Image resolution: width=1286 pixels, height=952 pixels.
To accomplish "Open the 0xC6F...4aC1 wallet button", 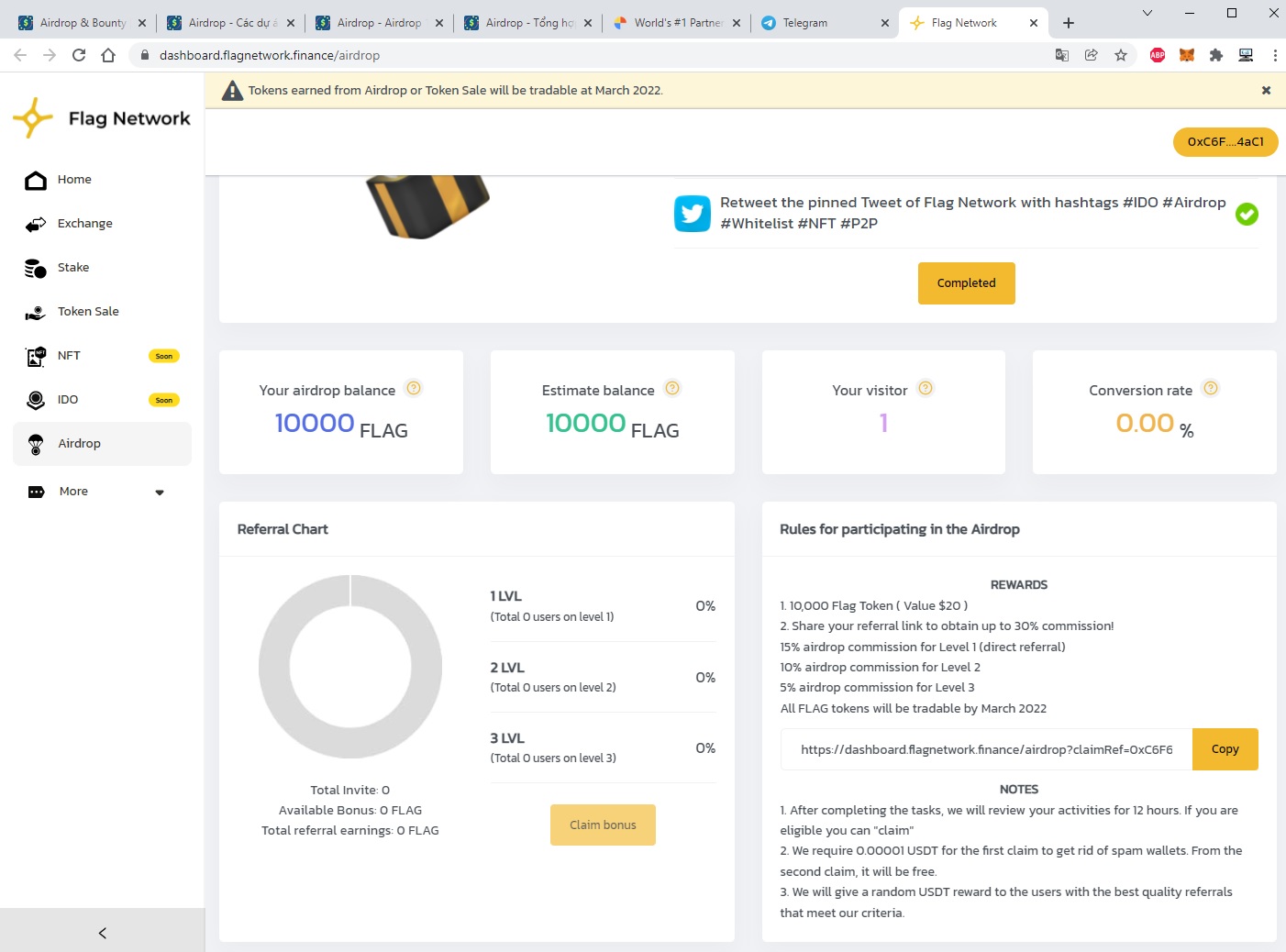I will point(1225,142).
